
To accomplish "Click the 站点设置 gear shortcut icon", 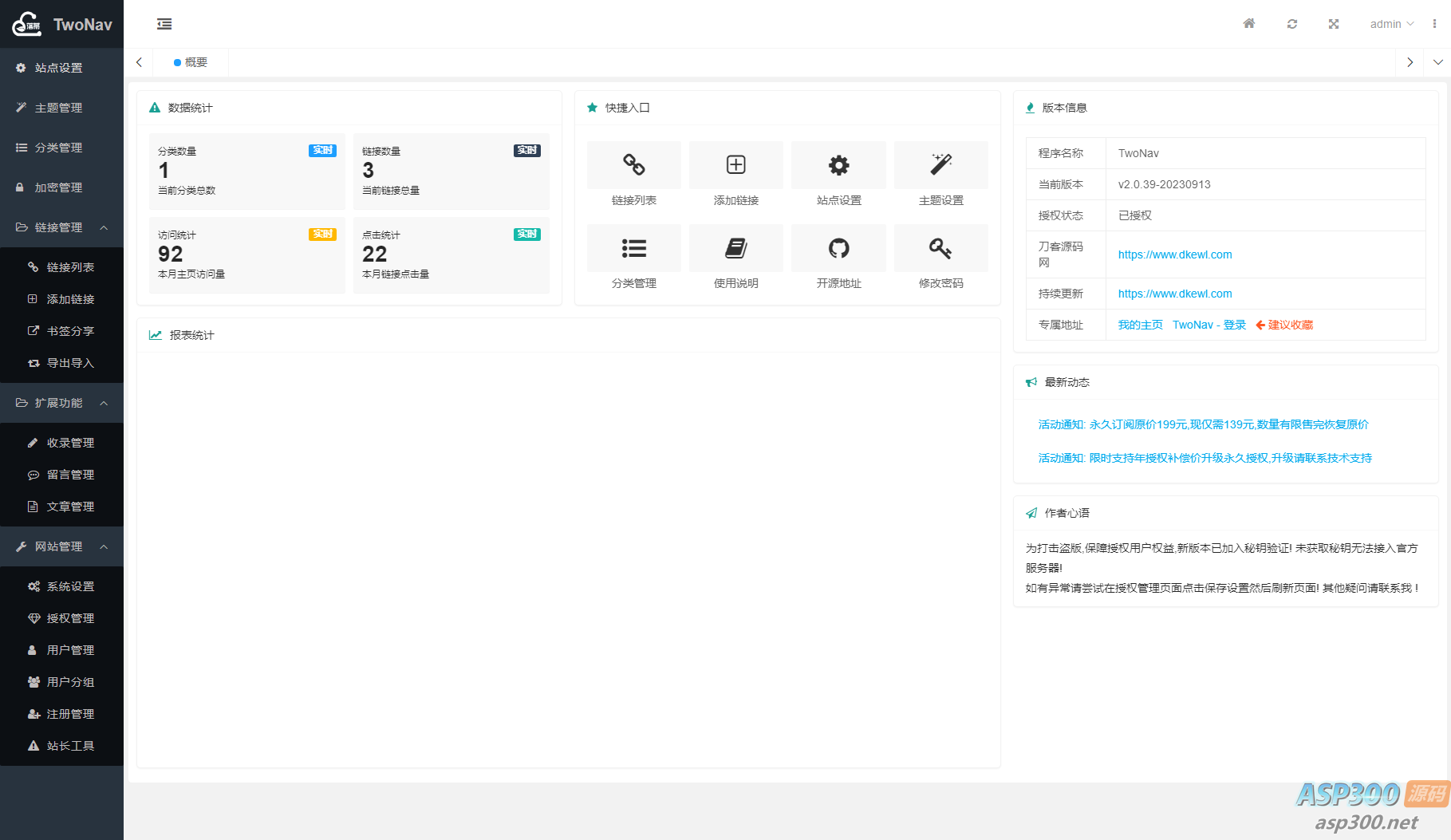I will (x=838, y=165).
